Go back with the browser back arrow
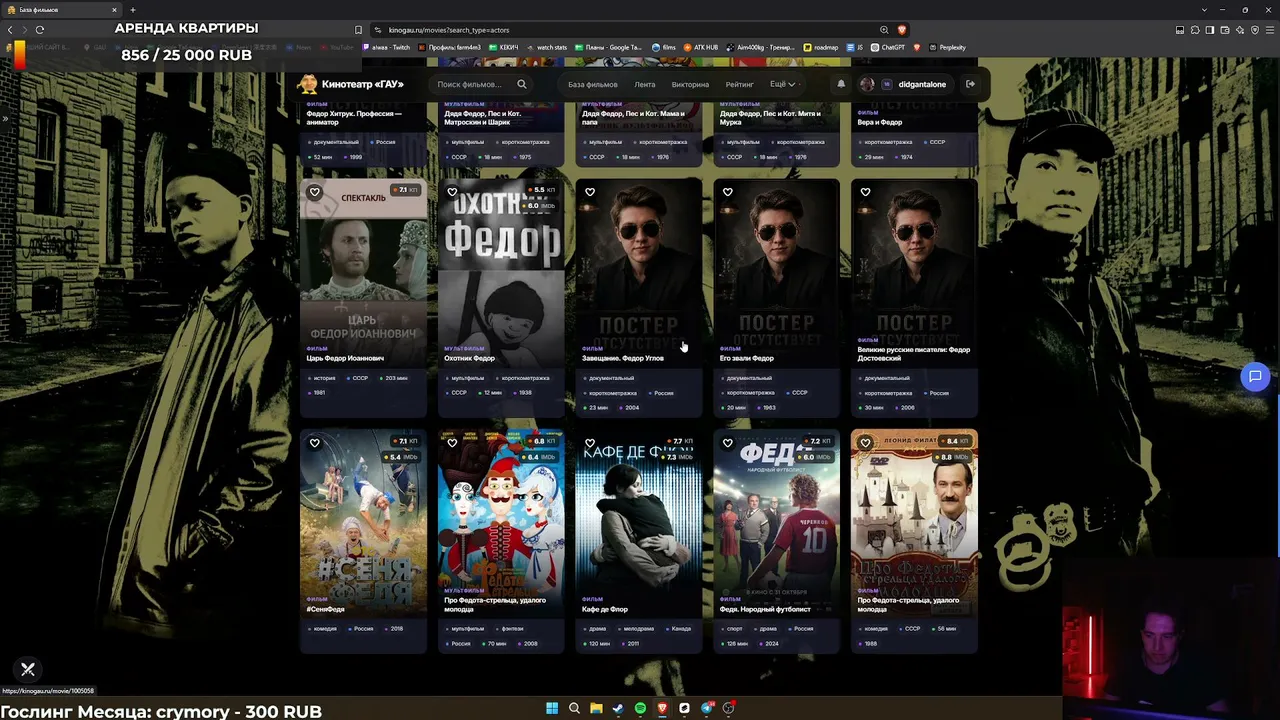This screenshot has height=720, width=1280. point(10,30)
